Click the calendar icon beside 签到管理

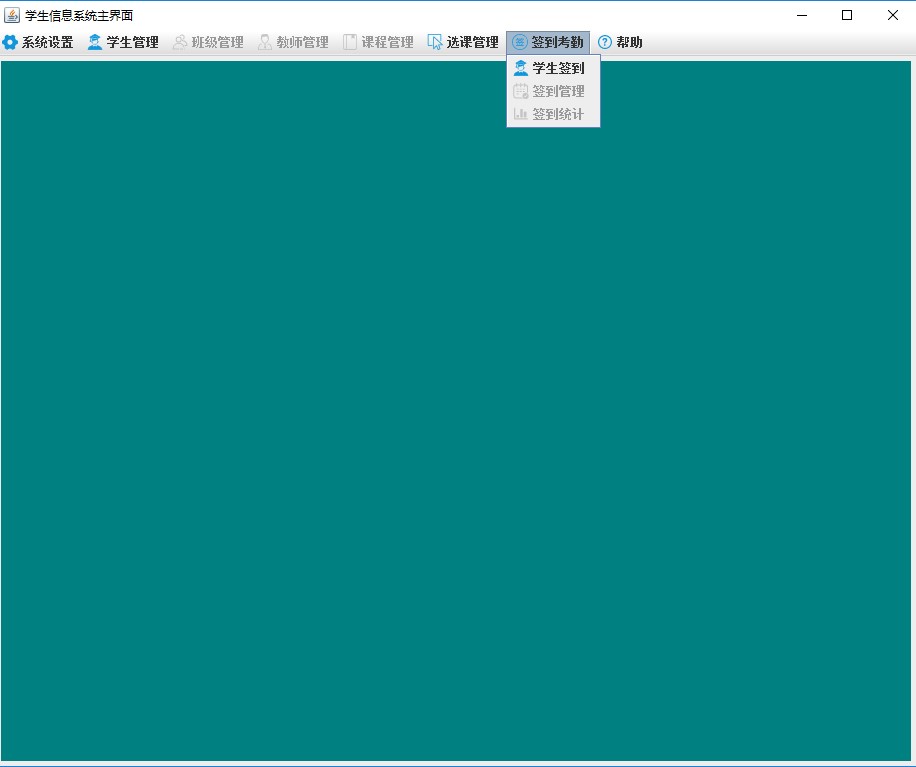[x=521, y=91]
